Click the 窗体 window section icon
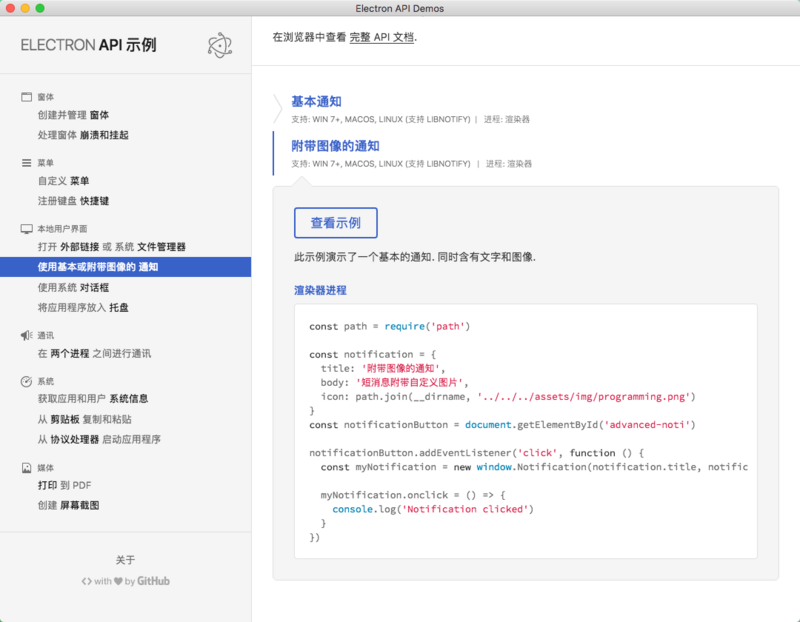Screen dimensions: 800x622 27,97
